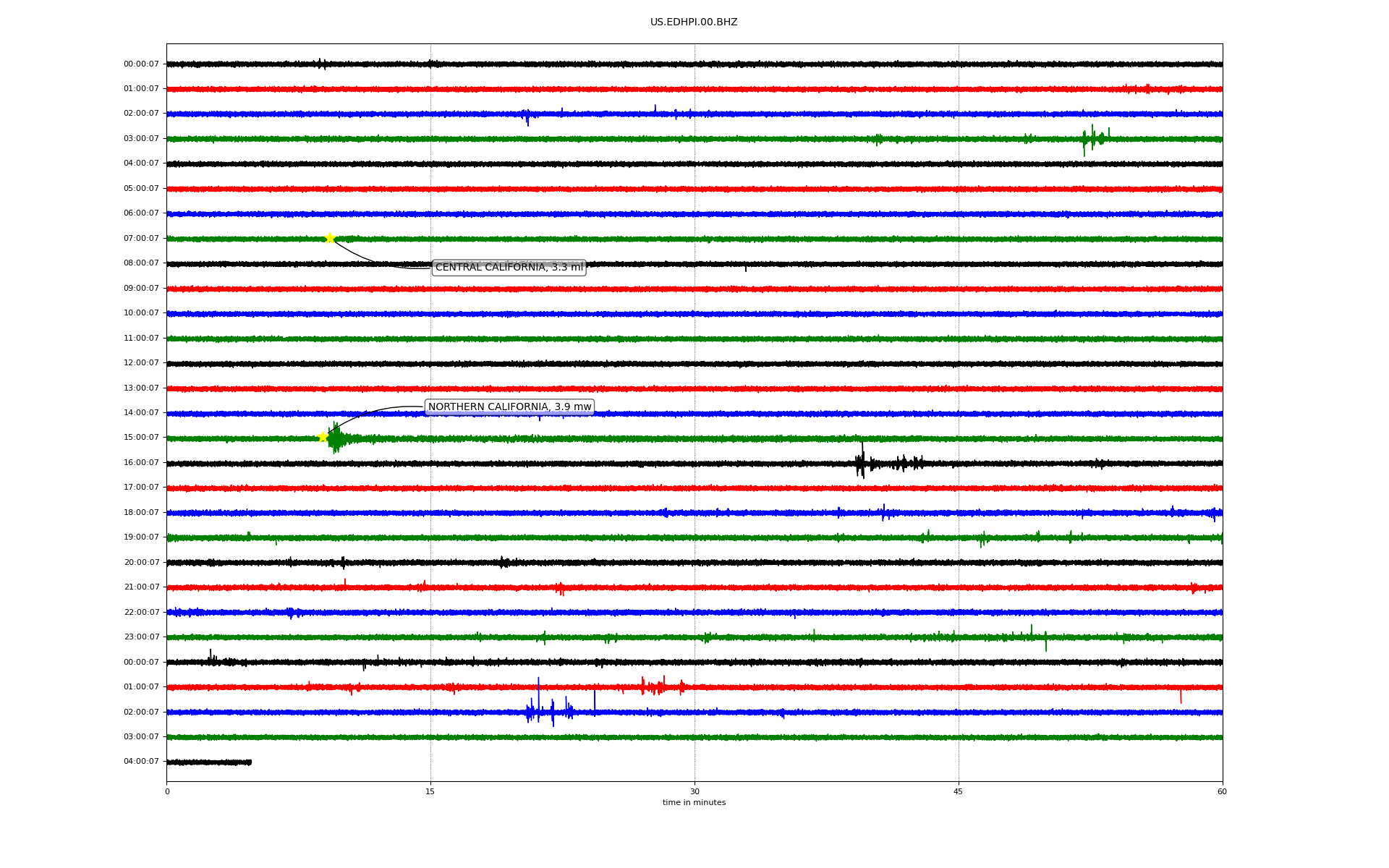Click the yellow star on 15:00:07 trace

(x=323, y=437)
